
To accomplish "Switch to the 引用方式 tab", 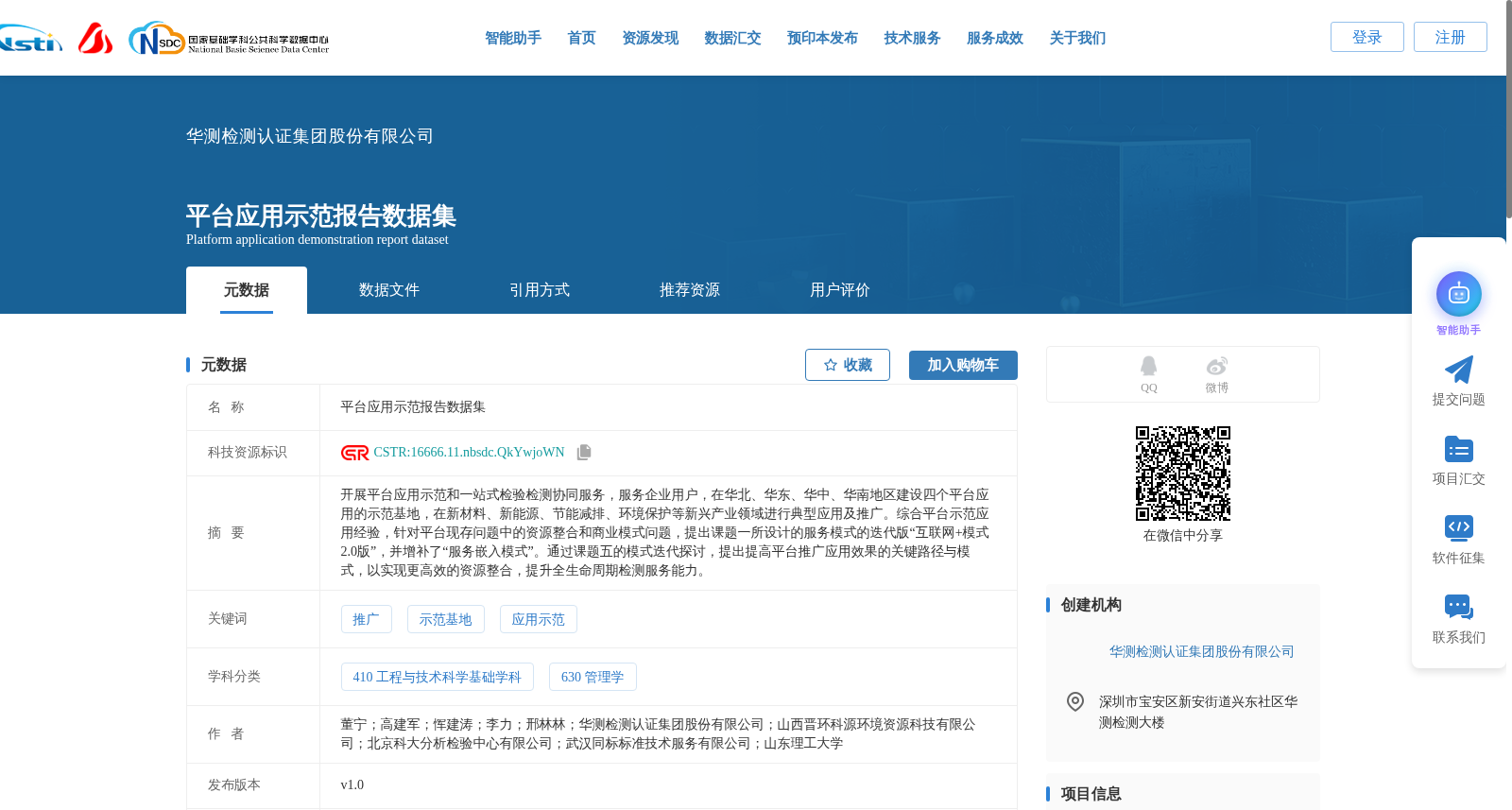I will (540, 290).
